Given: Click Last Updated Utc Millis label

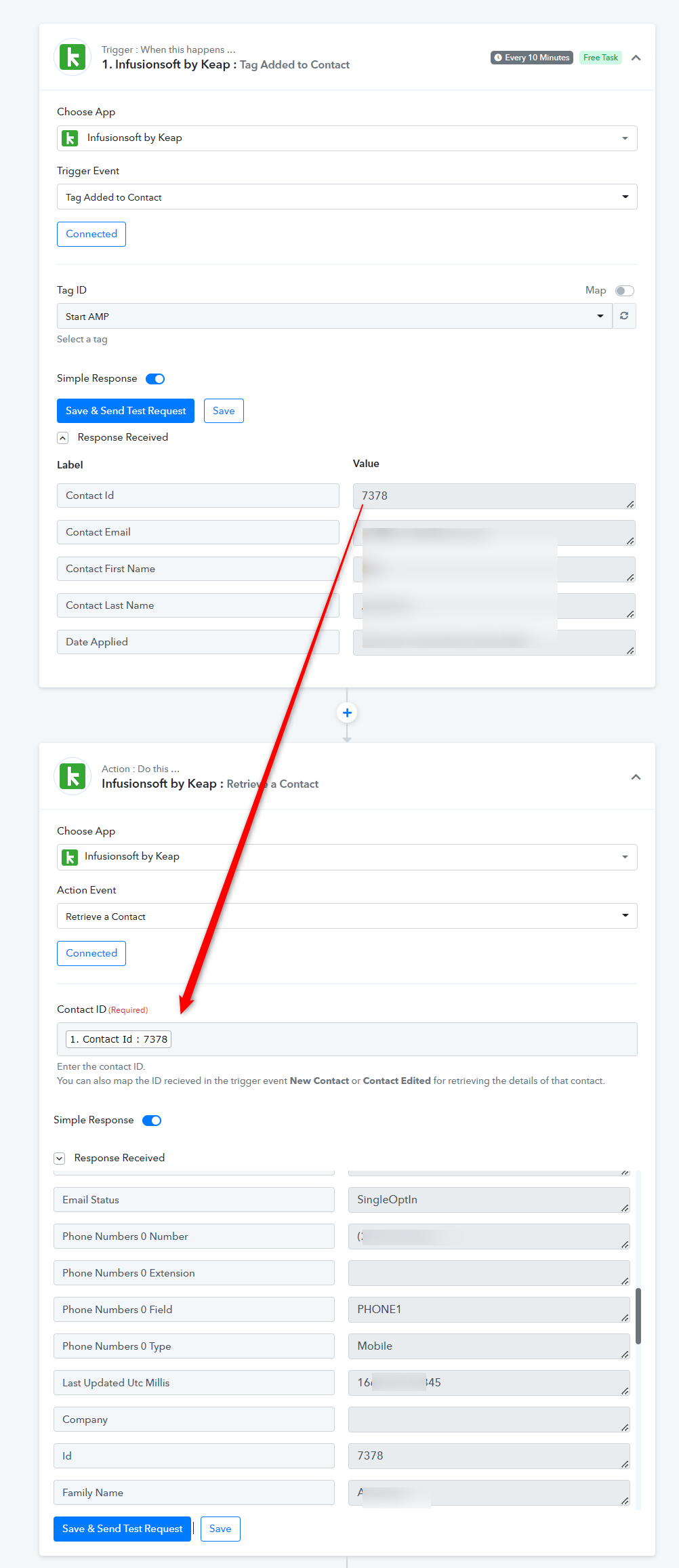Looking at the screenshot, I should point(194,1383).
